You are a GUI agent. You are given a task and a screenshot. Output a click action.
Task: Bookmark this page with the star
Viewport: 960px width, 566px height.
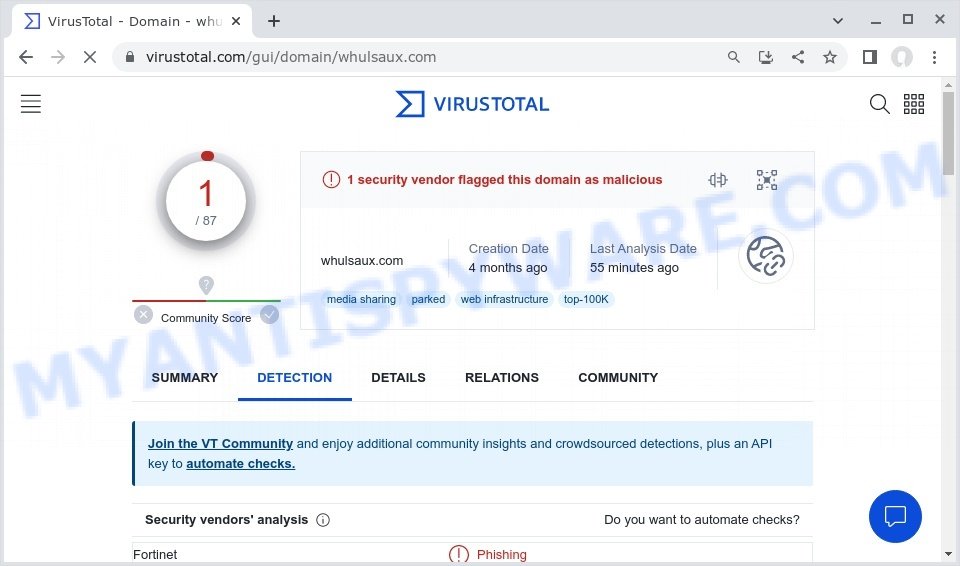pyautogui.click(x=830, y=57)
